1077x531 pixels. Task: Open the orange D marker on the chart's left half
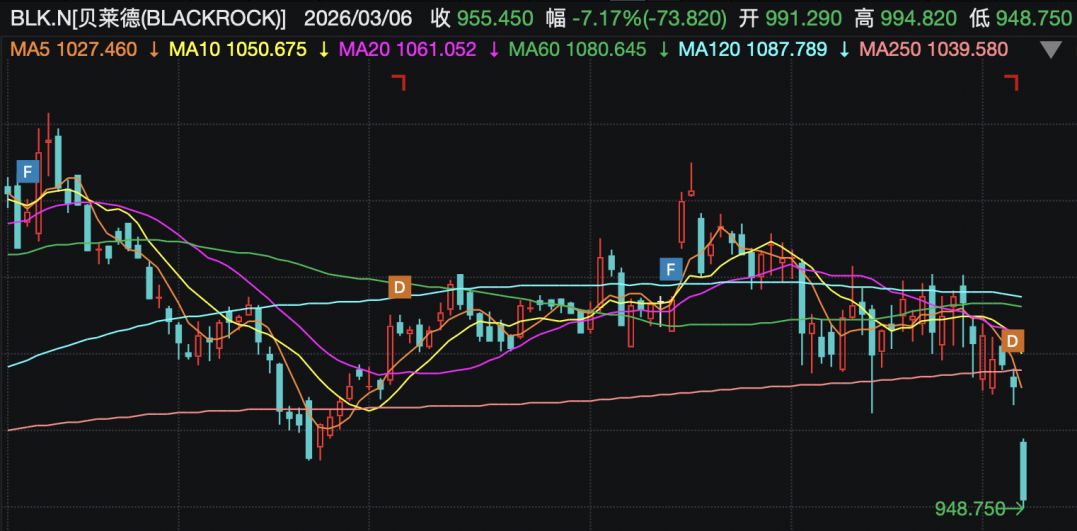tap(399, 288)
